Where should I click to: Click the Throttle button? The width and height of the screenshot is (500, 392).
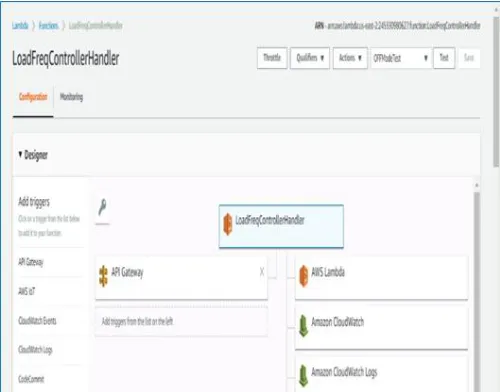[272, 58]
